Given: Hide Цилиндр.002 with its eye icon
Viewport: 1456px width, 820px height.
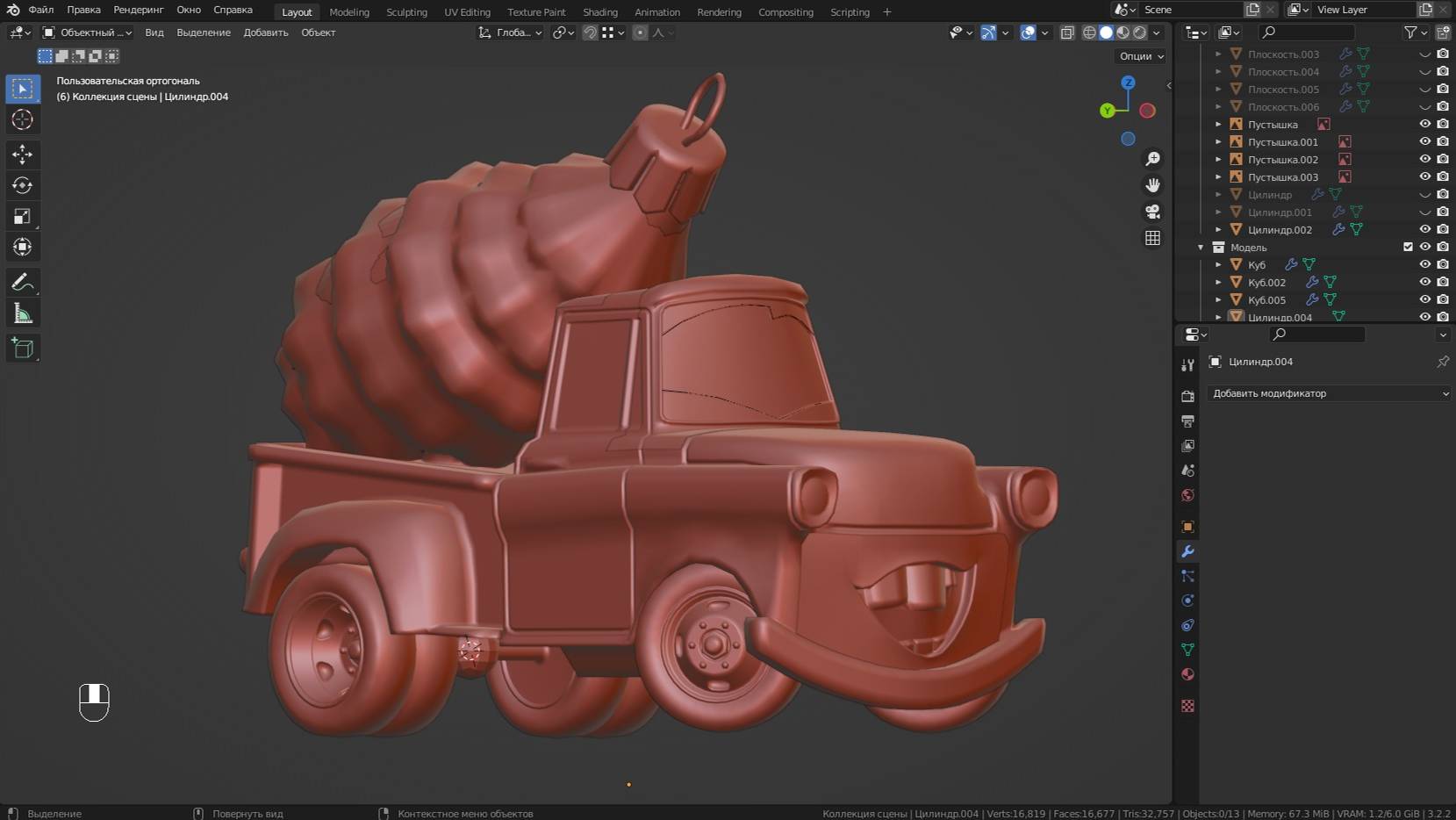Looking at the screenshot, I should [x=1425, y=229].
